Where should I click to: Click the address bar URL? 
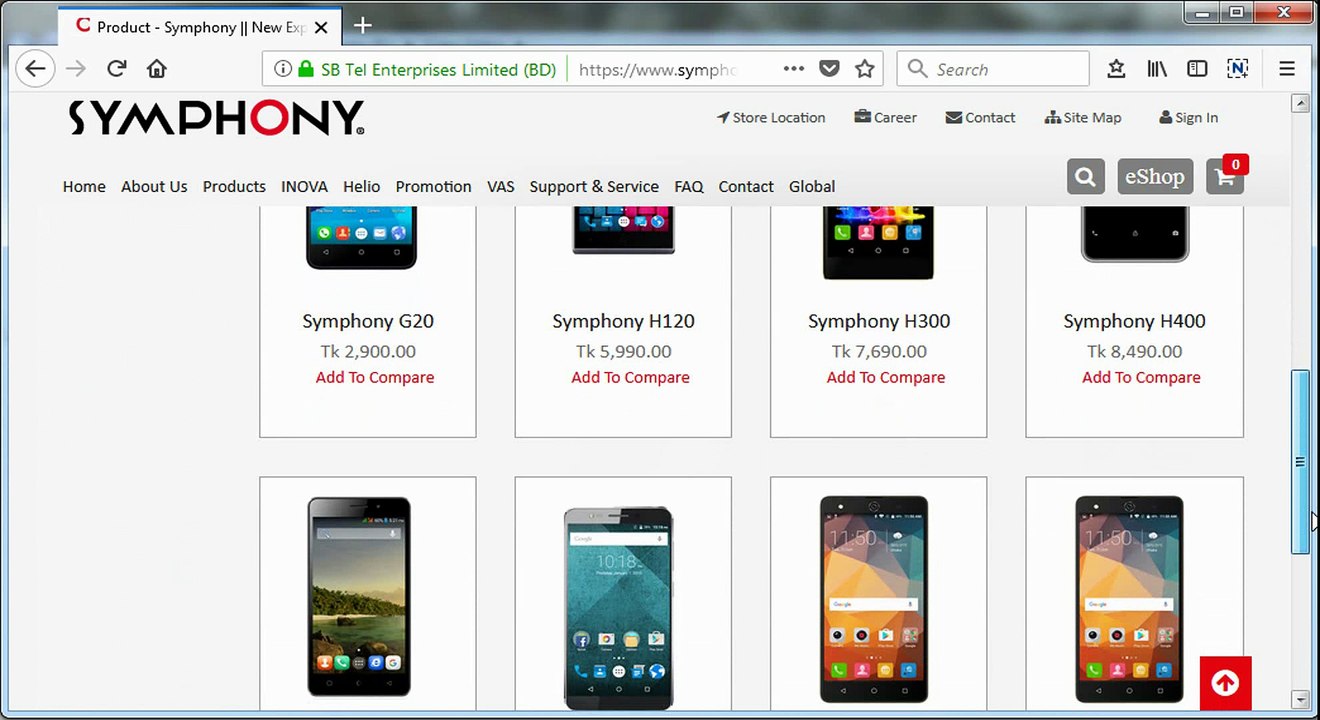point(657,69)
